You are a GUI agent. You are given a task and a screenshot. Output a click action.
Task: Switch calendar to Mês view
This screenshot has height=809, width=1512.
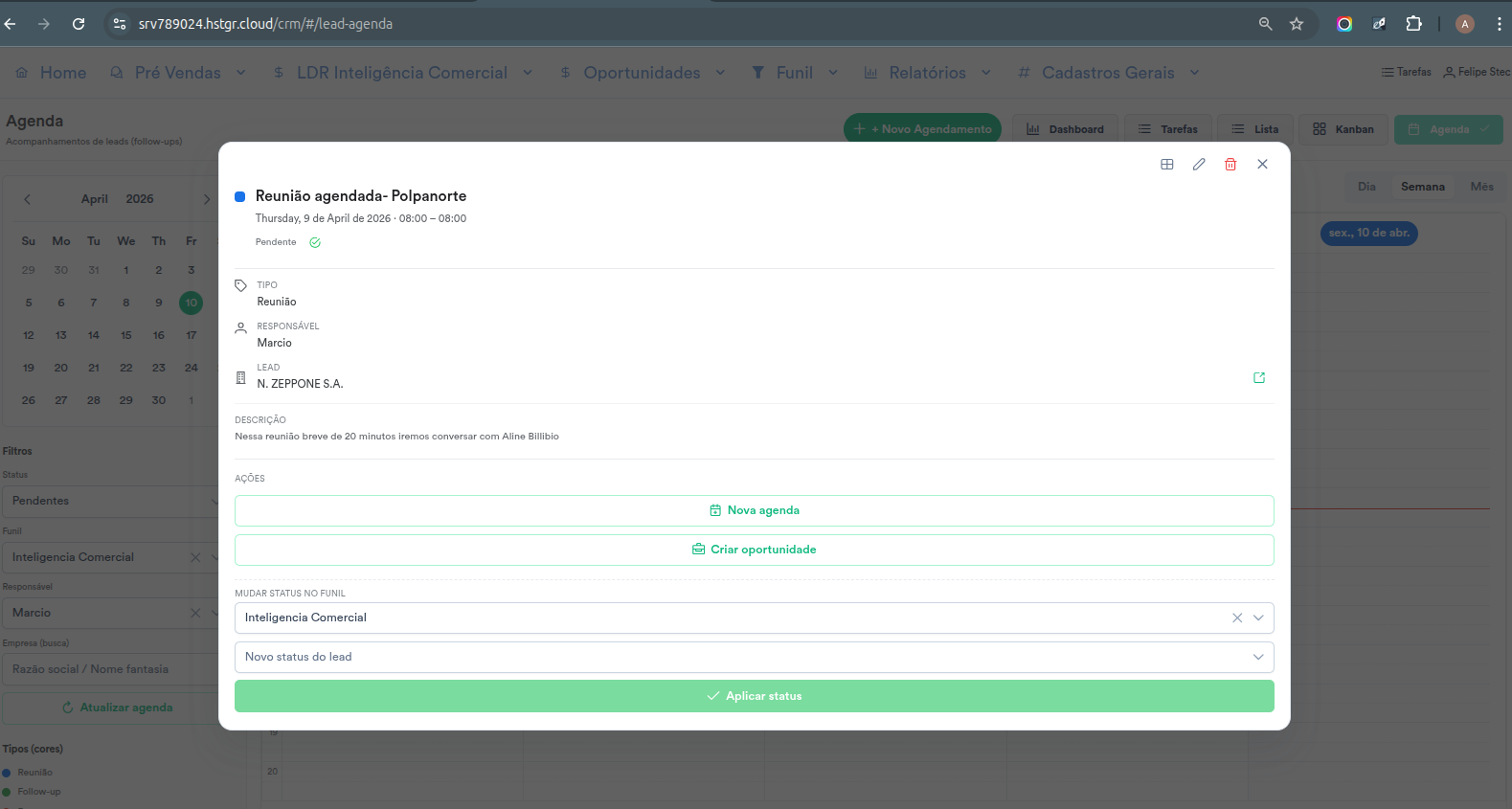tap(1481, 187)
